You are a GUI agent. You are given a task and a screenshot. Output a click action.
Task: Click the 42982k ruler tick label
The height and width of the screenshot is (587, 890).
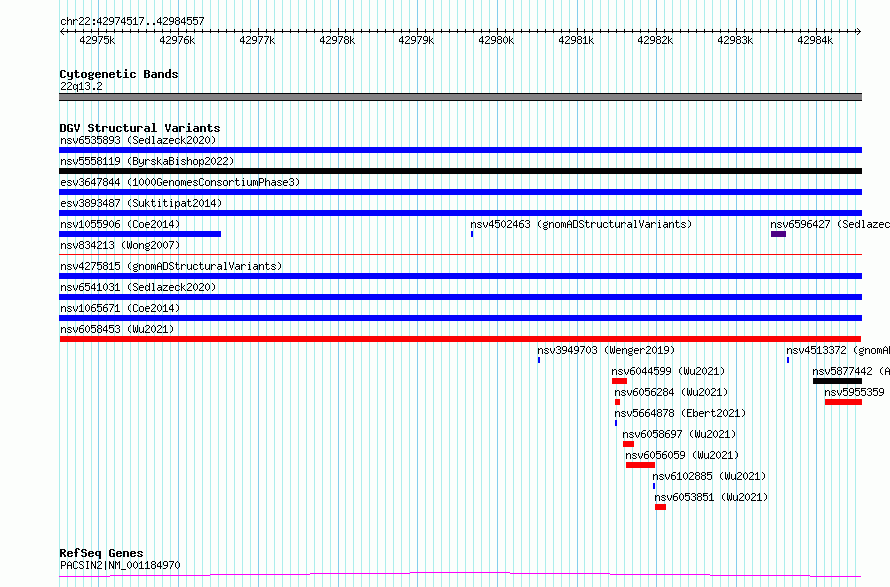click(655, 40)
